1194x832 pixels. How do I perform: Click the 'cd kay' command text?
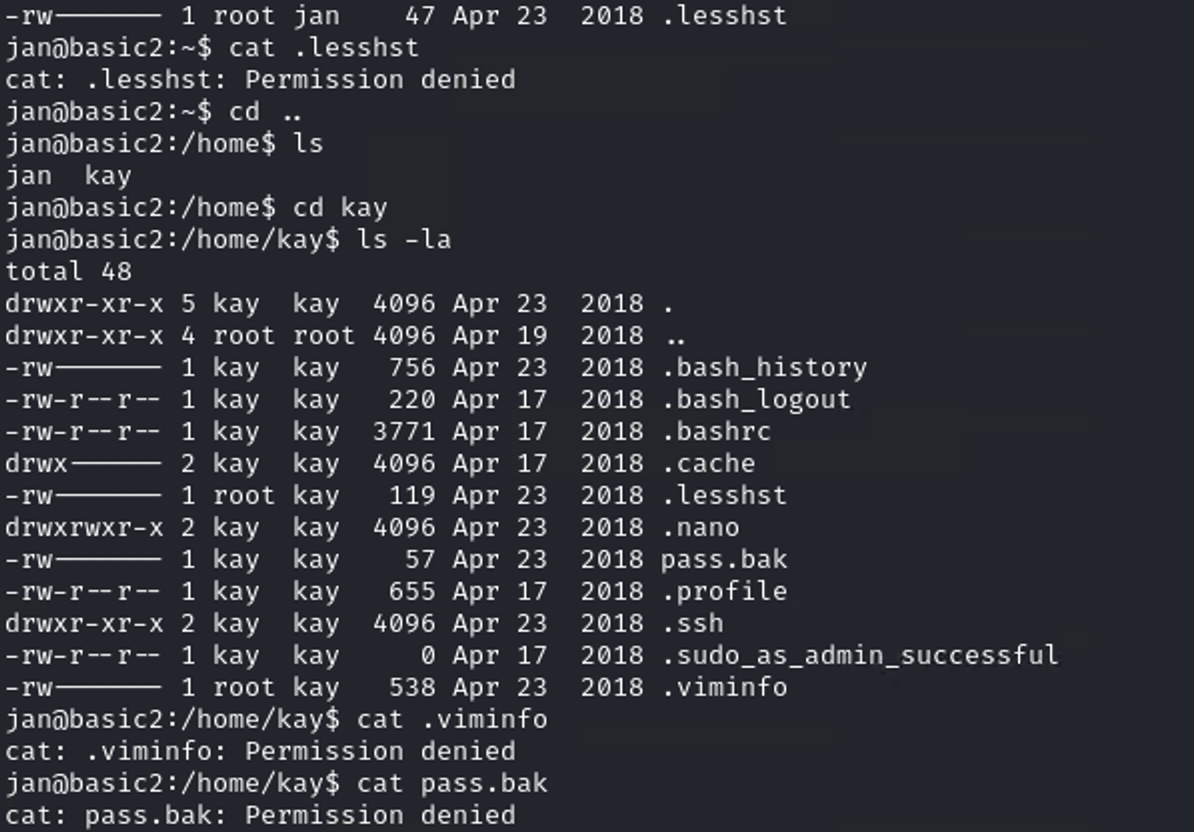(x=340, y=208)
